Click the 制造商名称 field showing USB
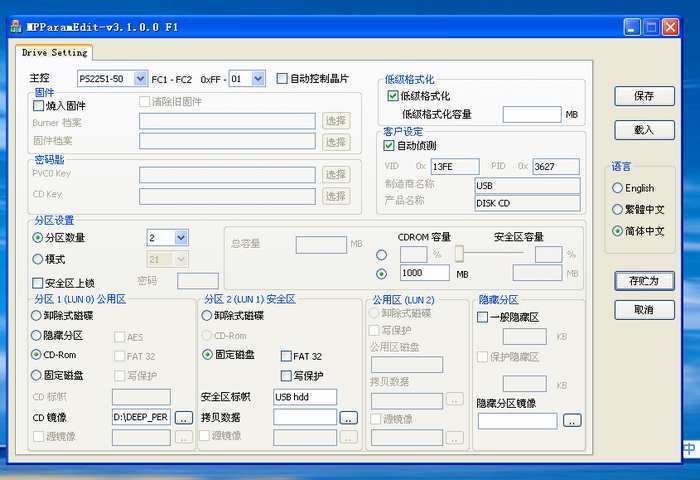This screenshot has width=700, height=480. (x=527, y=185)
